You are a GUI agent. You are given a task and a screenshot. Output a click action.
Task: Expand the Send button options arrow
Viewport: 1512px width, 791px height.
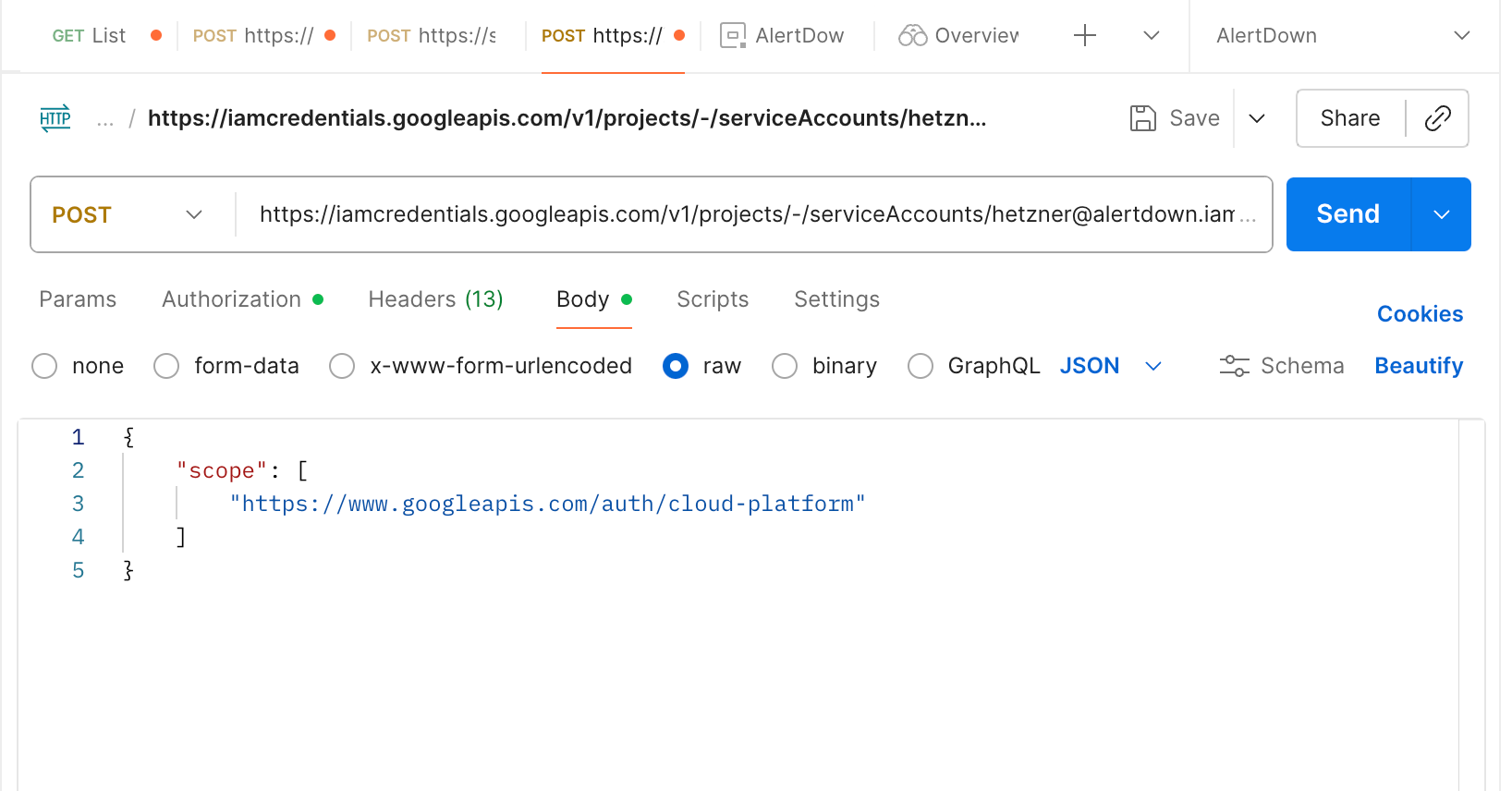click(1442, 214)
